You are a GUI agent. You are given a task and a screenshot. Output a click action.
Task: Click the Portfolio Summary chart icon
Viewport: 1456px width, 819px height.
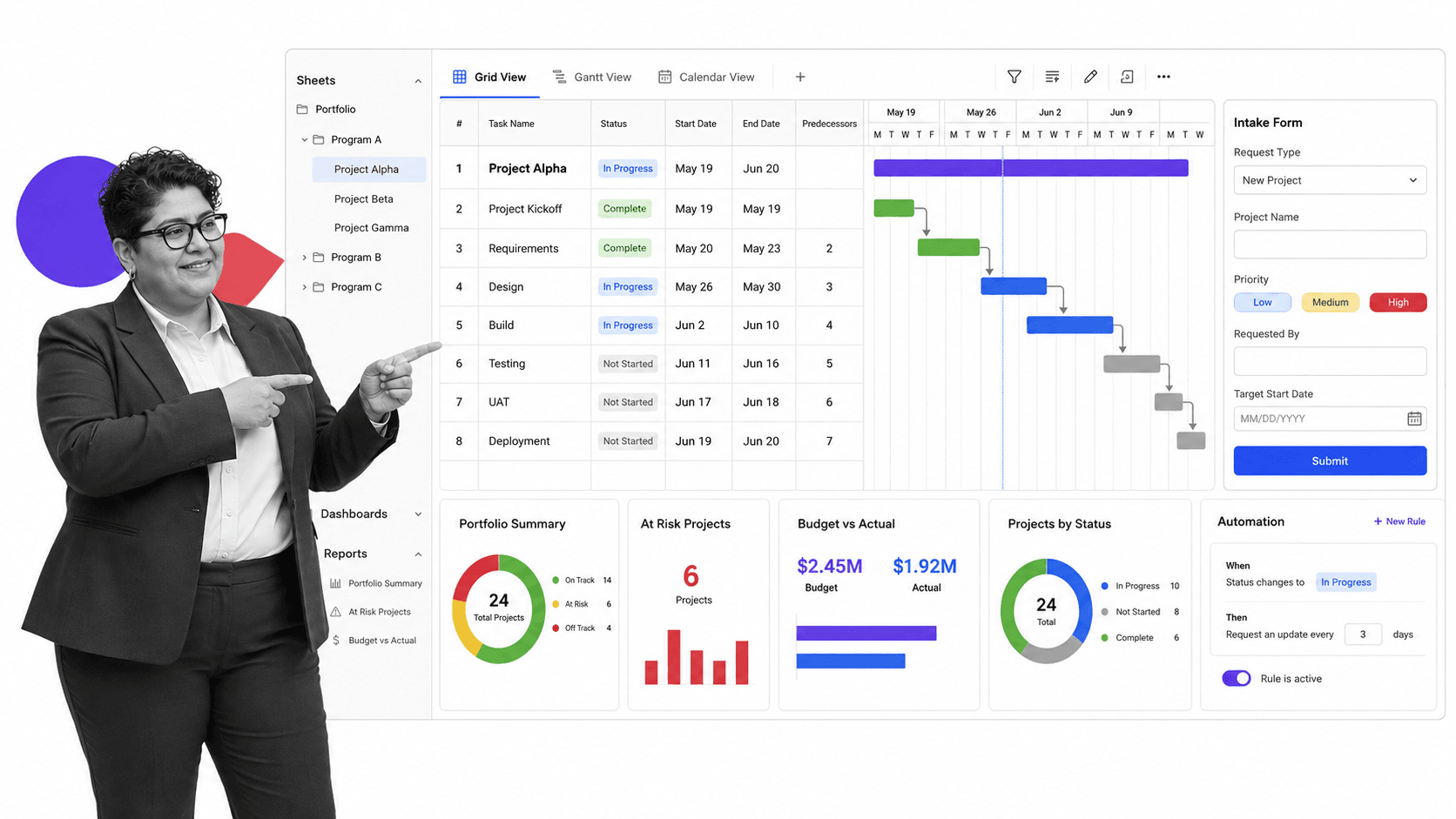point(335,583)
